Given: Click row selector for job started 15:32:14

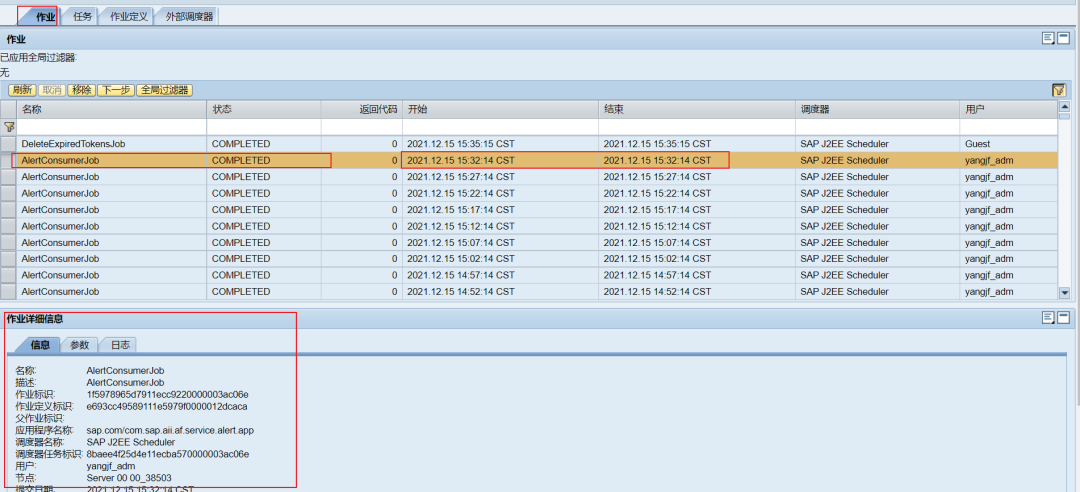Looking at the screenshot, I should 8,161.
